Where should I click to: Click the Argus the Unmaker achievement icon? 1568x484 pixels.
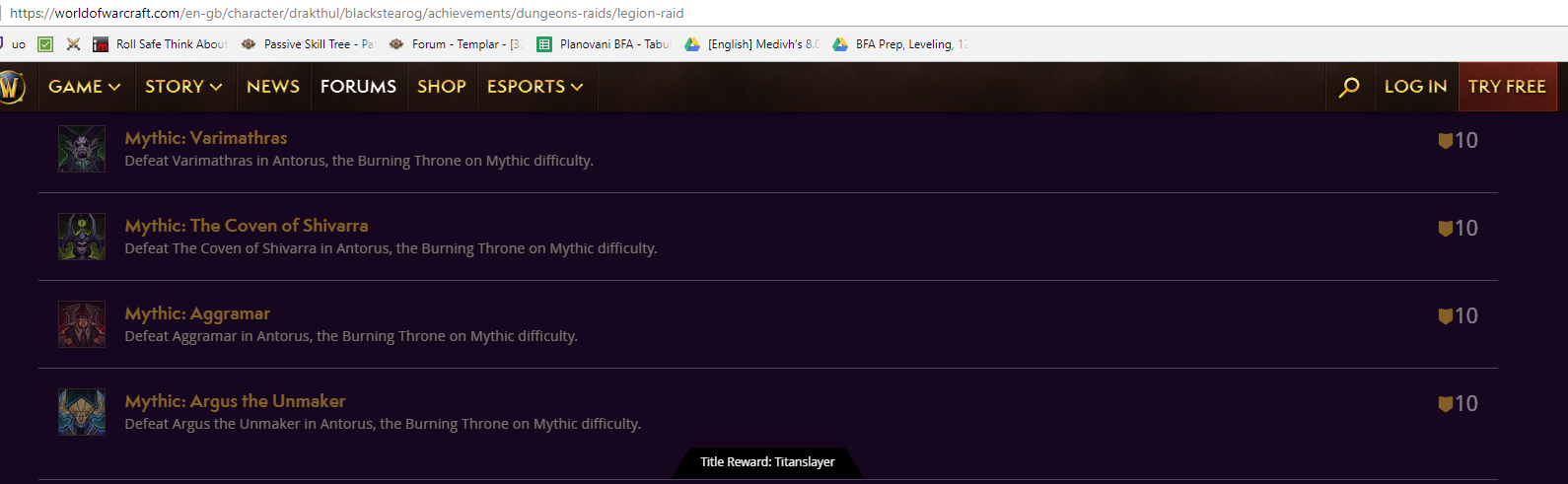pos(82,412)
